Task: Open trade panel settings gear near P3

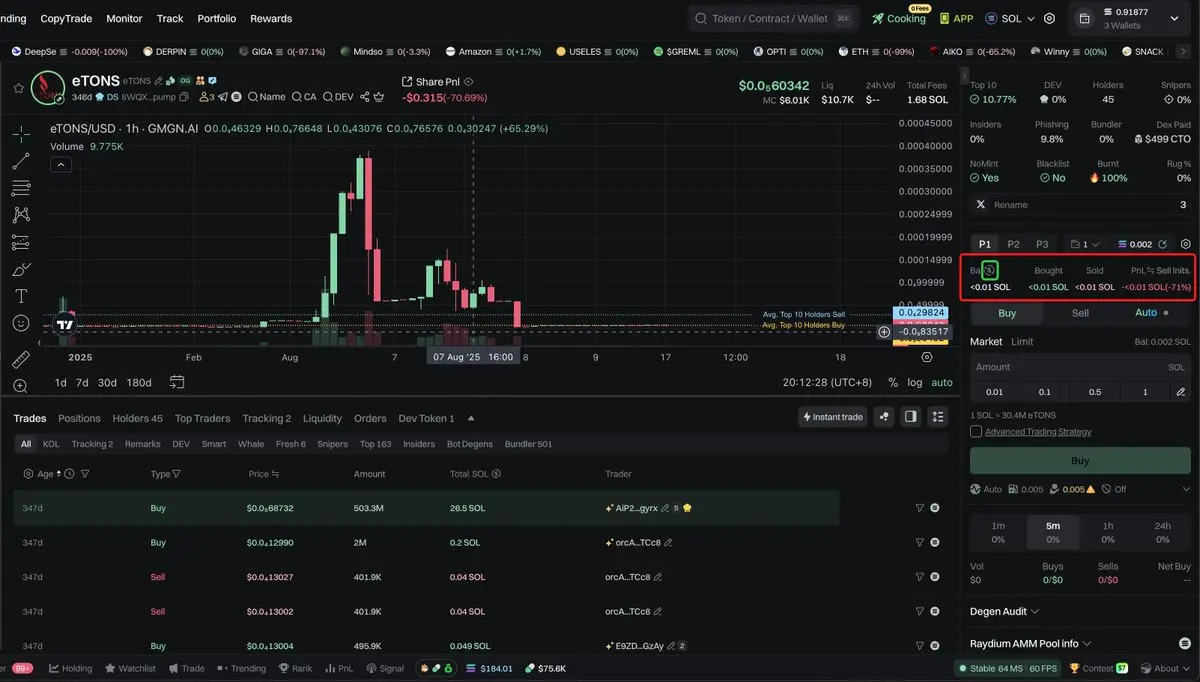Action: 1186,244
